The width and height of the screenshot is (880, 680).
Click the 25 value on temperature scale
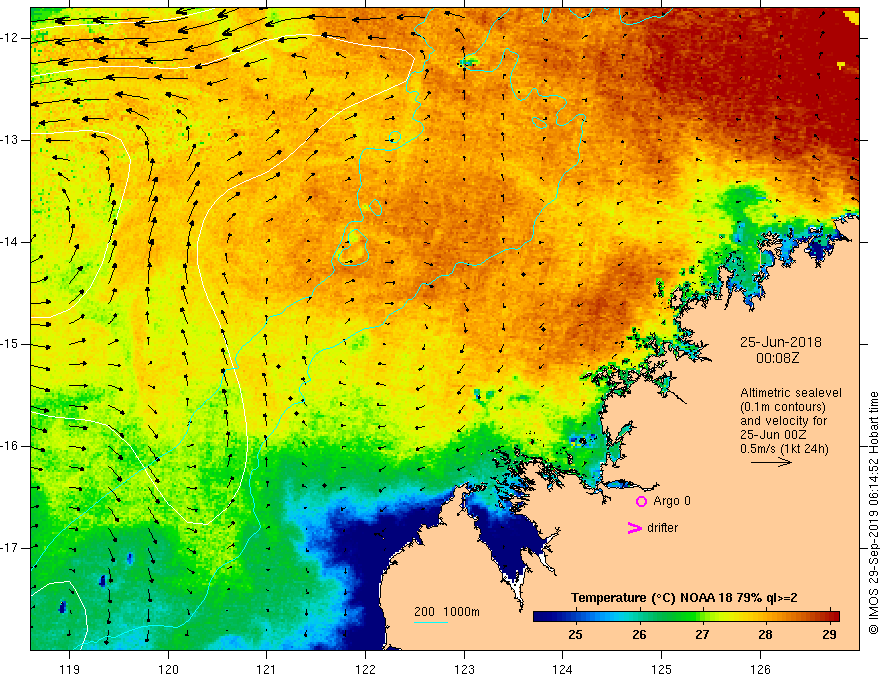click(575, 635)
